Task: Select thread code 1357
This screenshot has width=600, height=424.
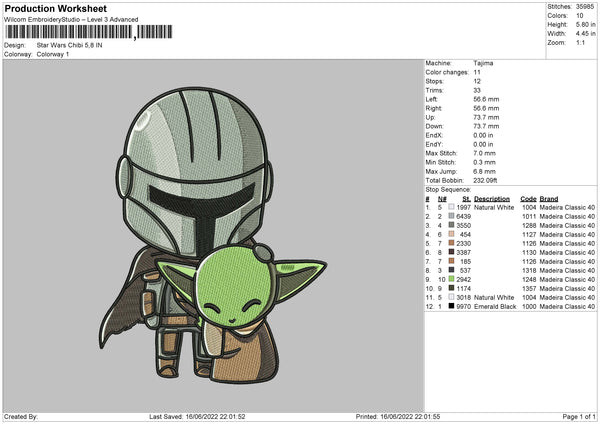Action: pyautogui.click(x=529, y=289)
